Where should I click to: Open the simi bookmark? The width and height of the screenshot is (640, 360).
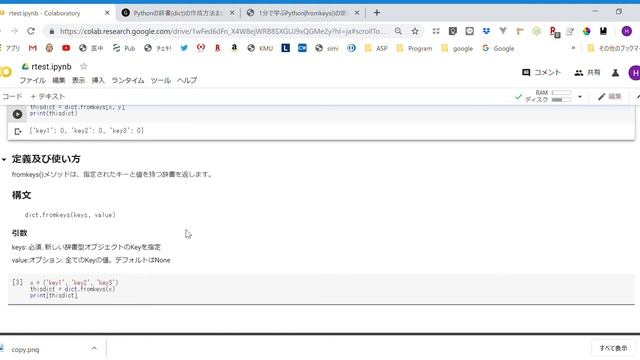click(327, 48)
